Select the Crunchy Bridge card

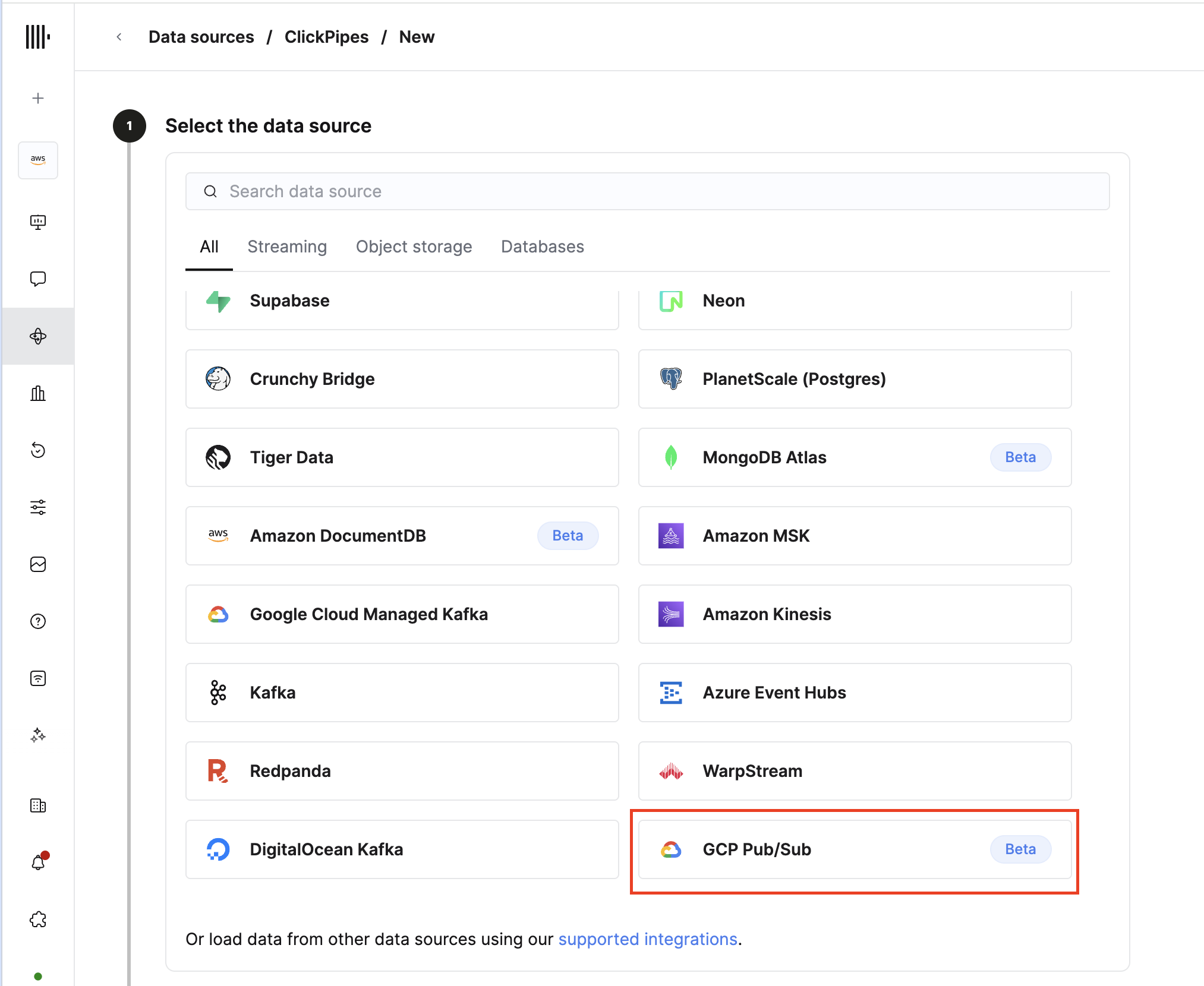point(402,379)
